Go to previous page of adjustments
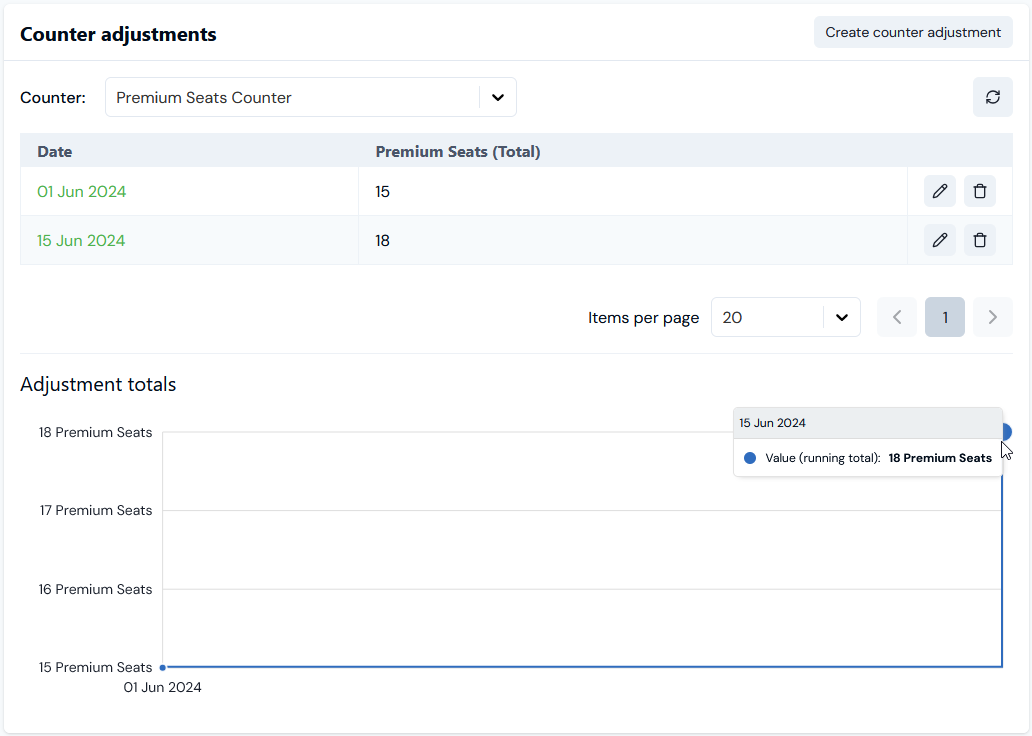Screen dimensions: 1032x736 click(x=896, y=317)
